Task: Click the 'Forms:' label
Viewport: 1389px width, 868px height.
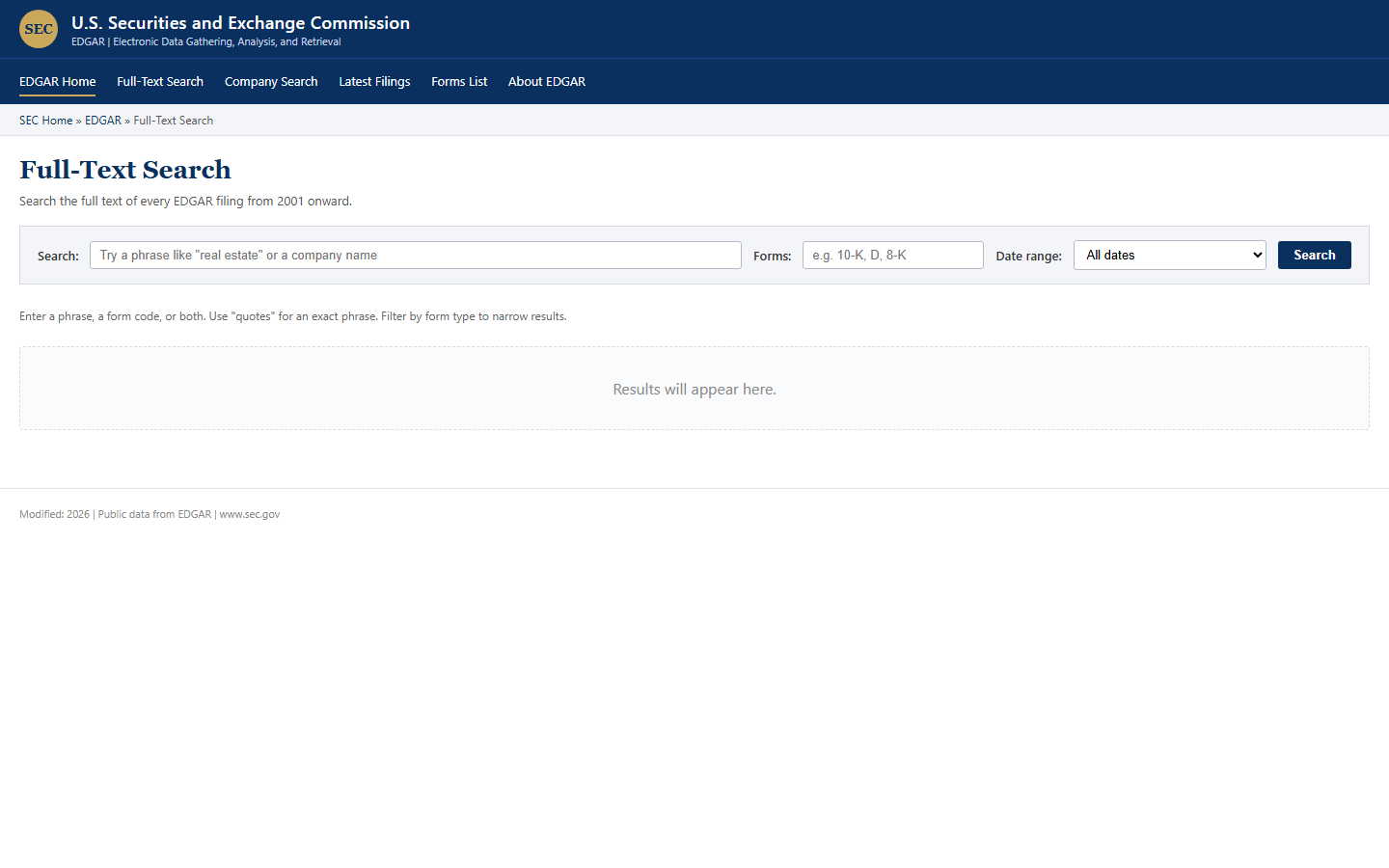Action: tap(773, 257)
